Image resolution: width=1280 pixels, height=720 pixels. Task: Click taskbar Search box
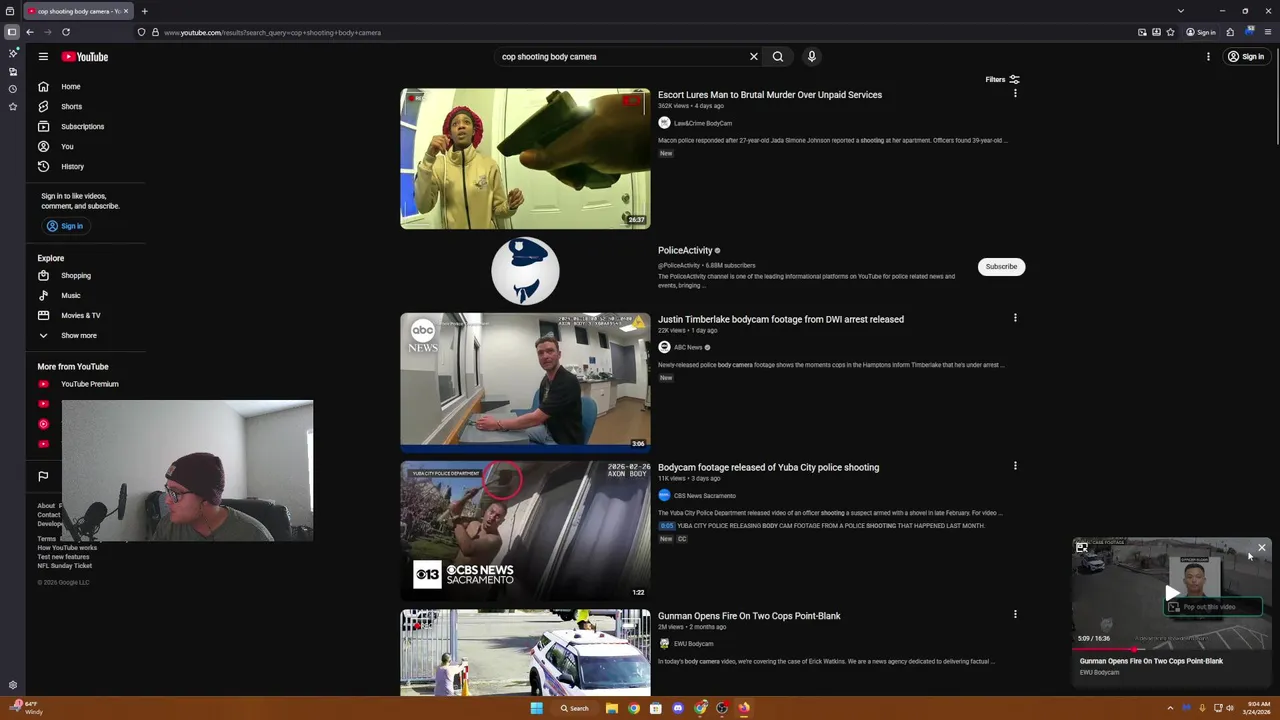(x=575, y=708)
